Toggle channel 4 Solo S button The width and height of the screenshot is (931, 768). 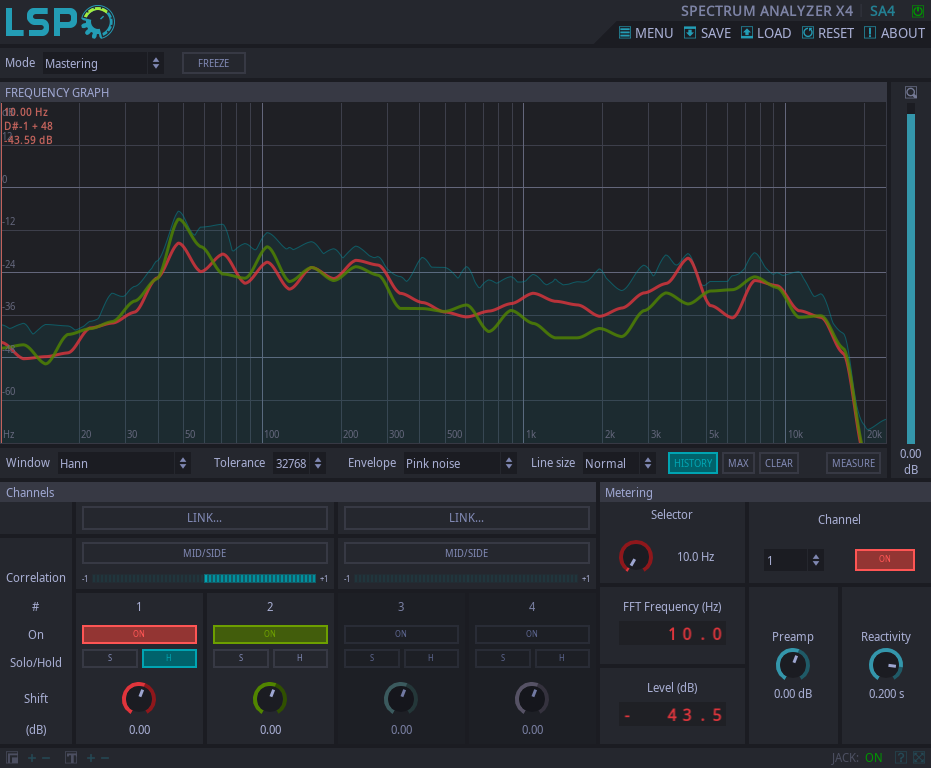[503, 658]
